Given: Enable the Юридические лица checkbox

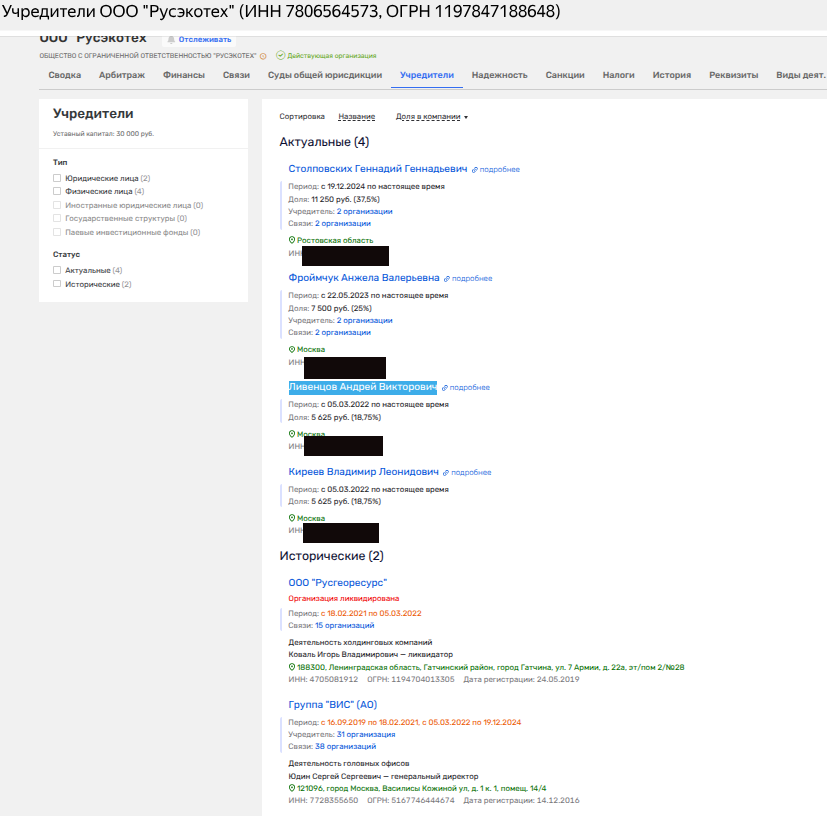Looking at the screenshot, I should pos(57,178).
